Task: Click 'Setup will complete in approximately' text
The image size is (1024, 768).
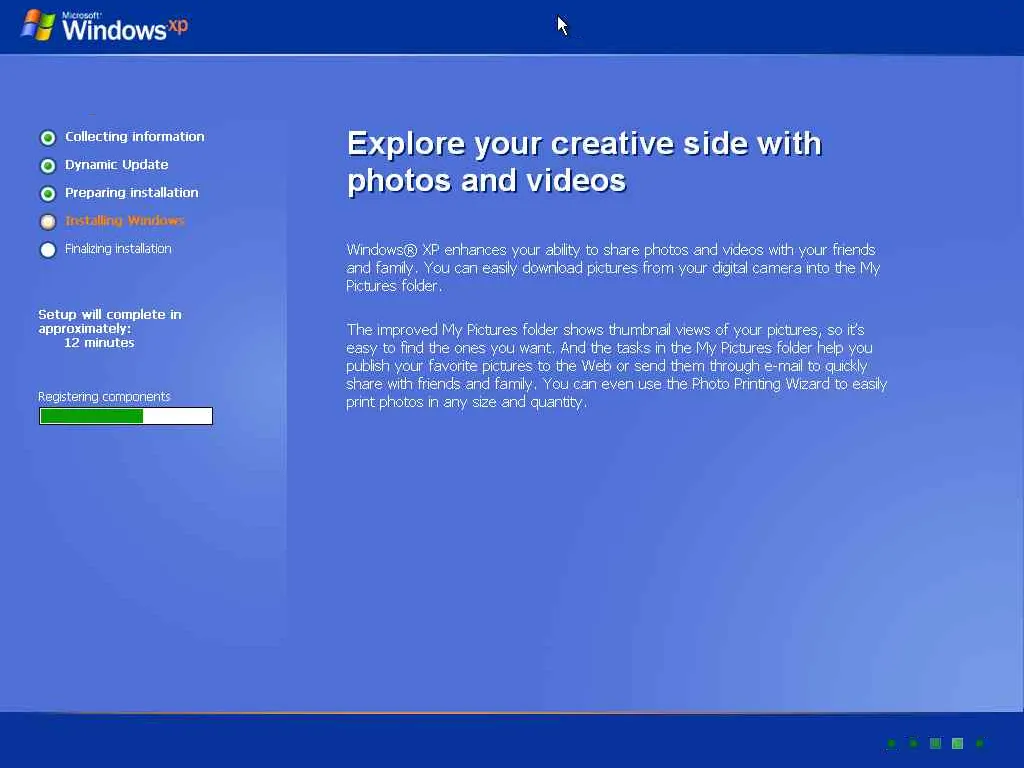Action: pyautogui.click(x=110, y=321)
